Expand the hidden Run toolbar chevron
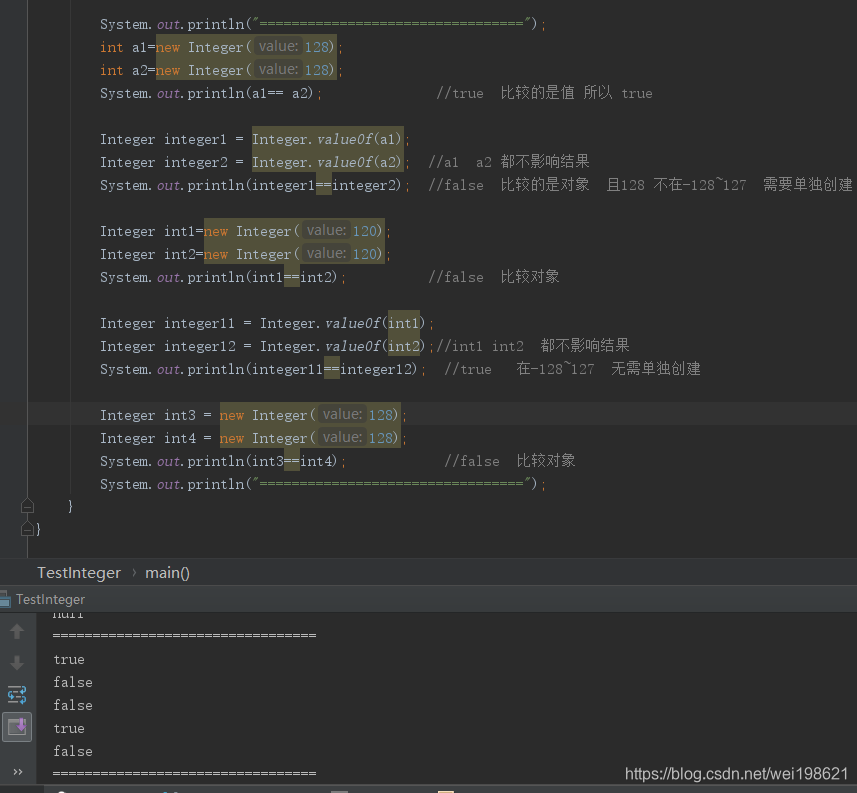Viewport: 857px width, 793px height. click(18, 772)
